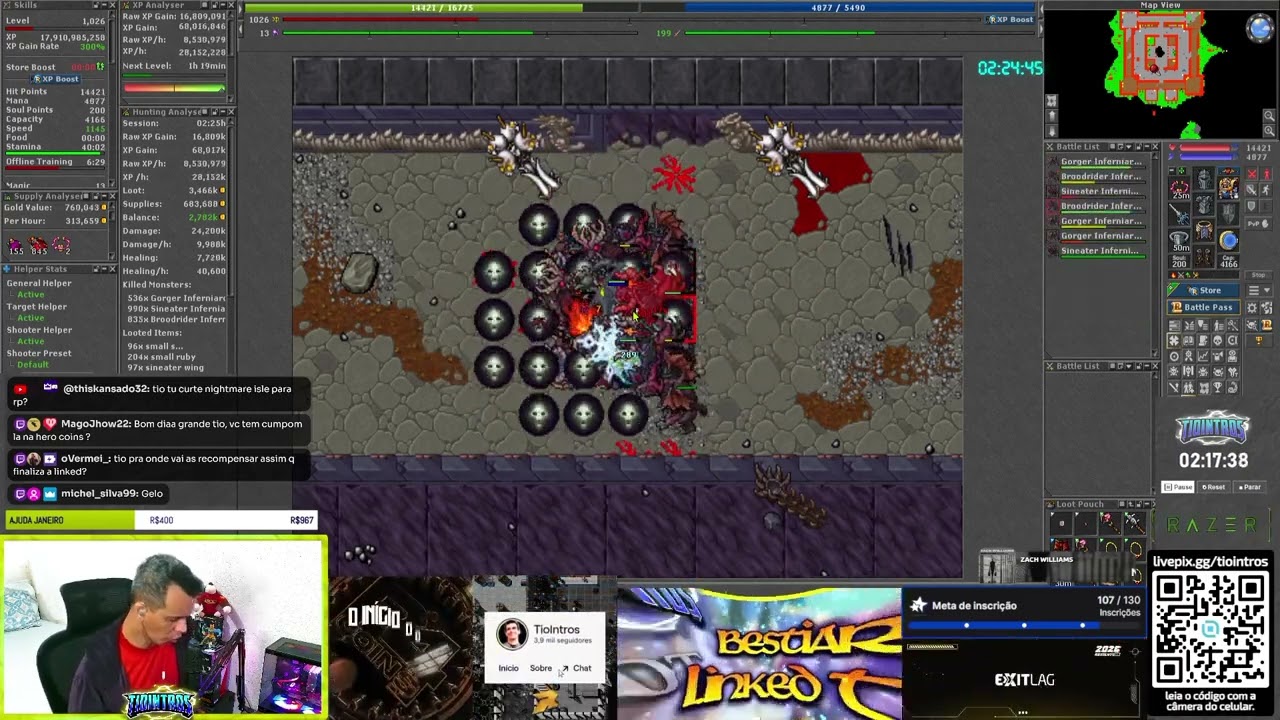Select the weapon slot with the sword
This screenshot has width=1280, height=720.
(1180, 213)
